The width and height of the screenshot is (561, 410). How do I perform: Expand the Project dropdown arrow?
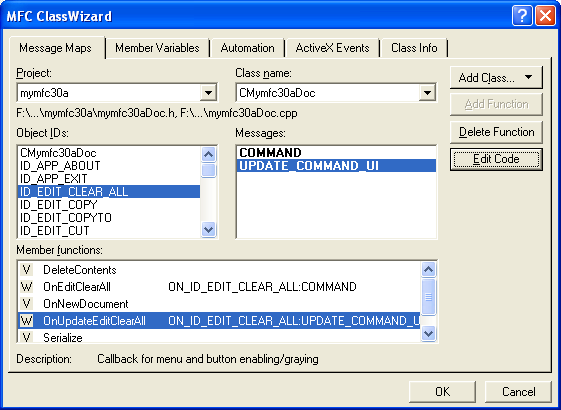tap(208, 93)
